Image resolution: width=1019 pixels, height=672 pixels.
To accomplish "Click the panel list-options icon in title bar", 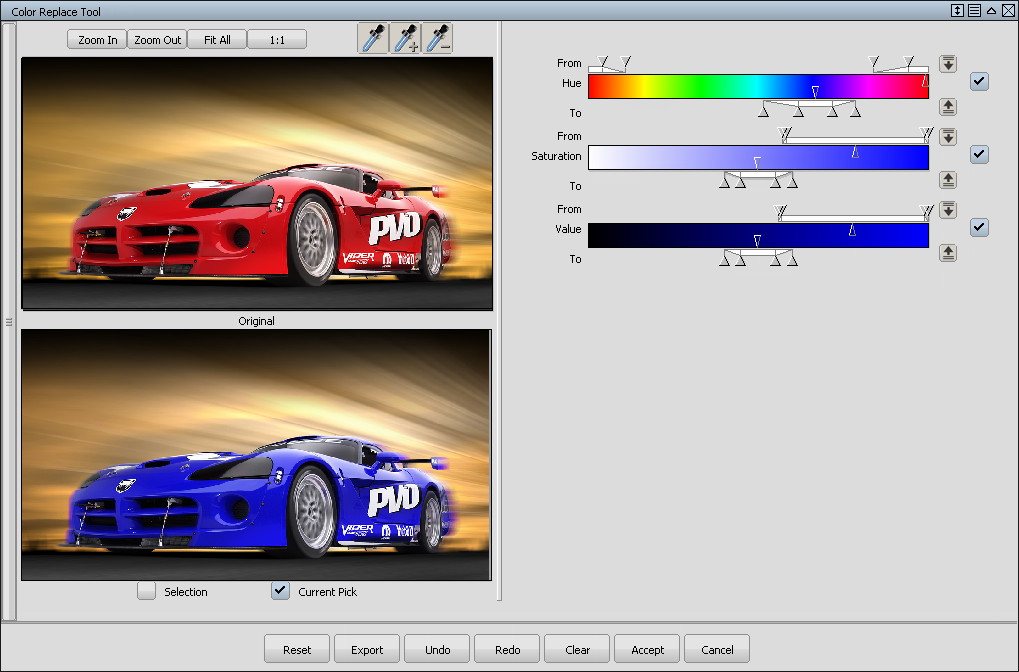I will pos(974,10).
